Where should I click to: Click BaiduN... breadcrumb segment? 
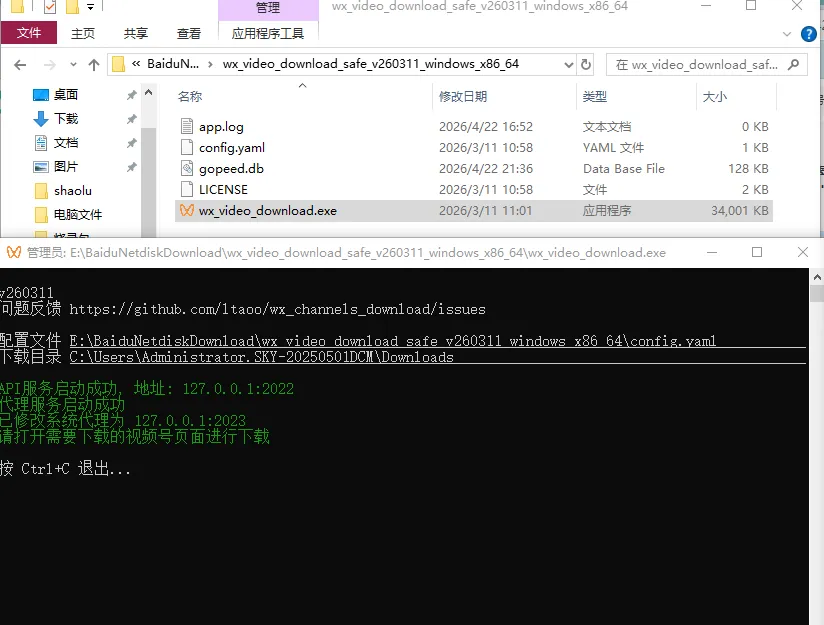tap(173, 64)
